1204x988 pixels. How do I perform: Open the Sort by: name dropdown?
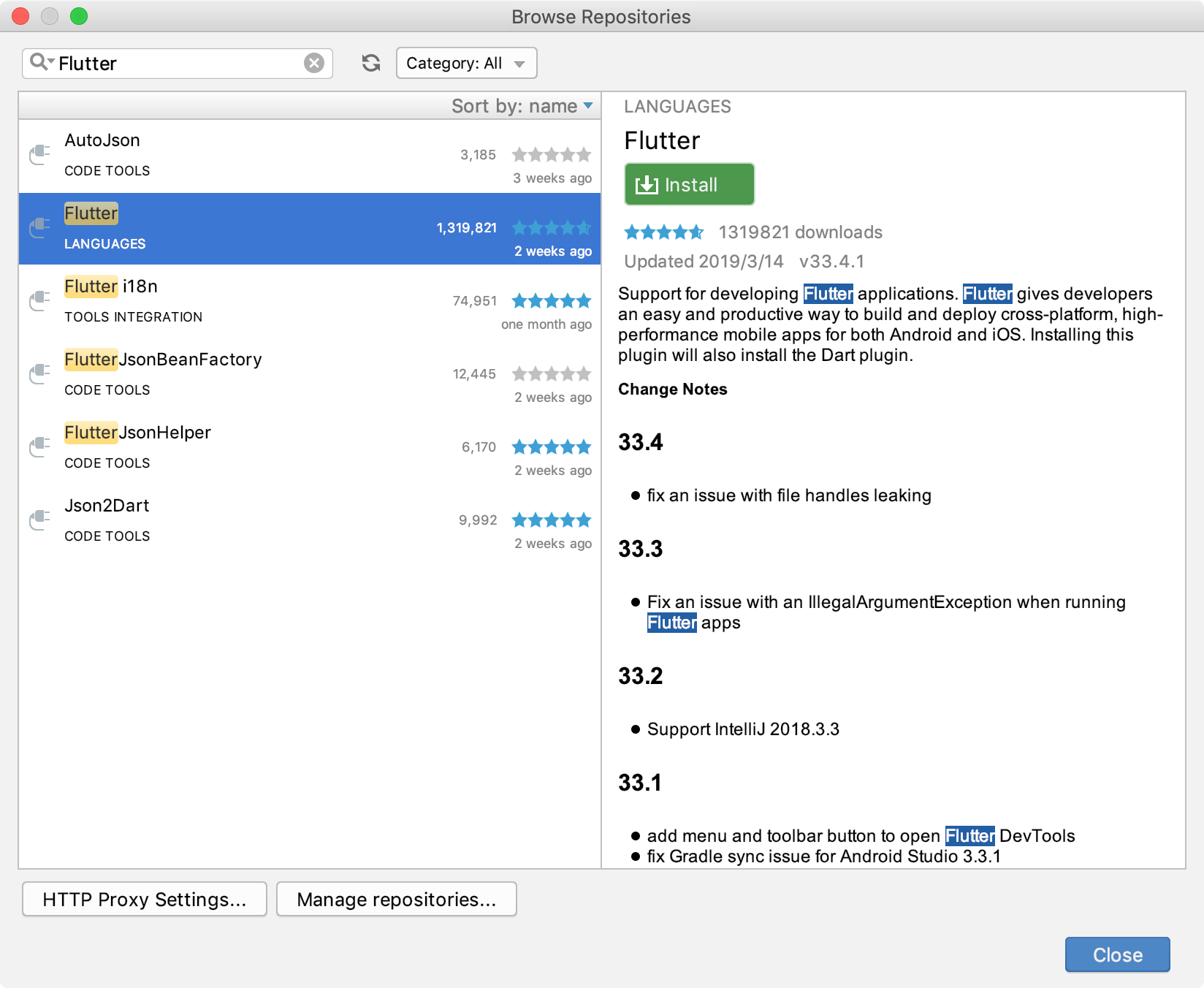point(522,106)
